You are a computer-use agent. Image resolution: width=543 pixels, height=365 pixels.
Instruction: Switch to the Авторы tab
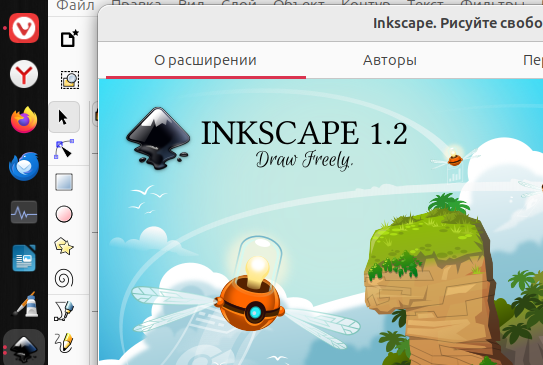click(x=390, y=60)
